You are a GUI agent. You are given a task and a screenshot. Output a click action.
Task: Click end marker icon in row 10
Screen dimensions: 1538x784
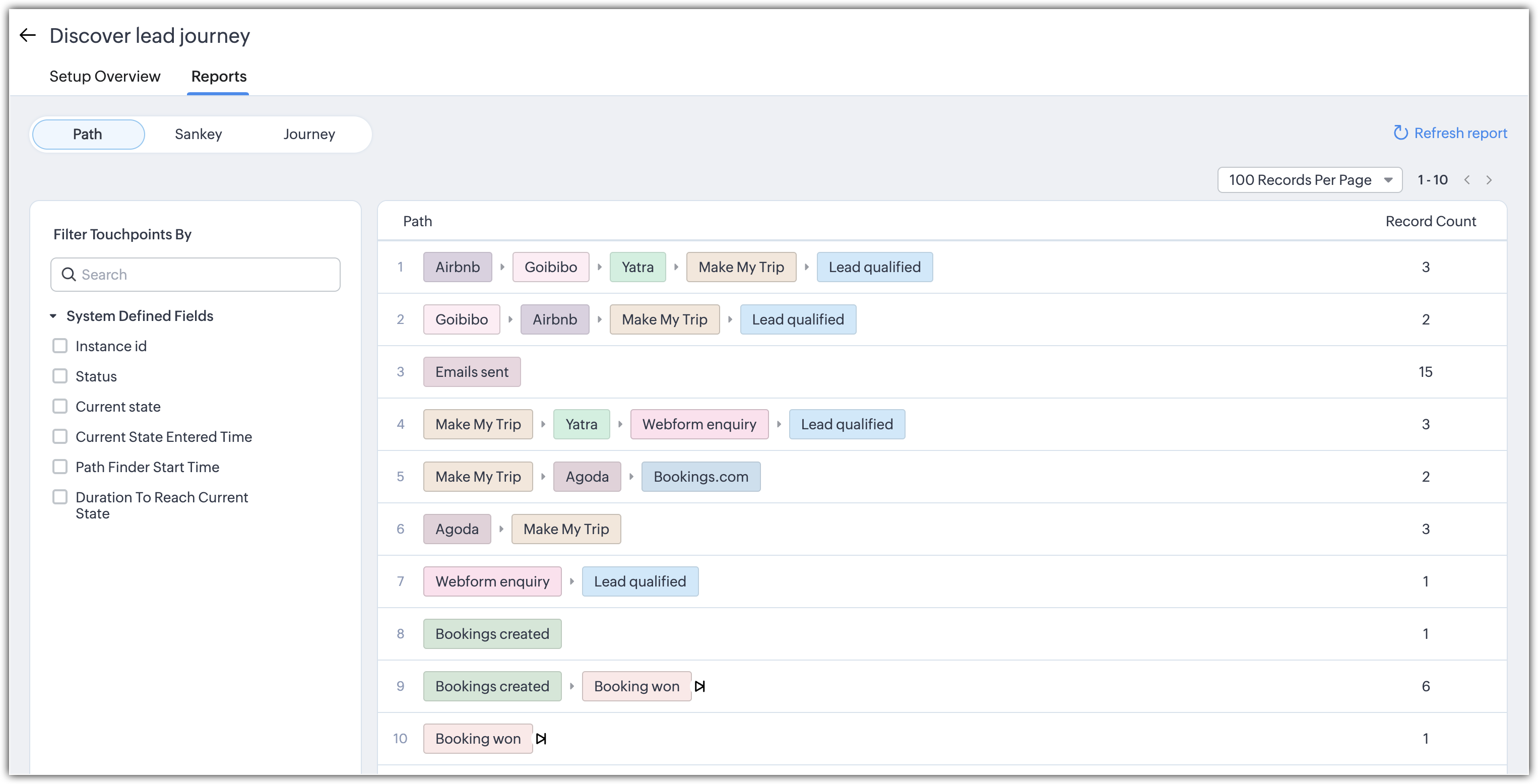pos(541,739)
